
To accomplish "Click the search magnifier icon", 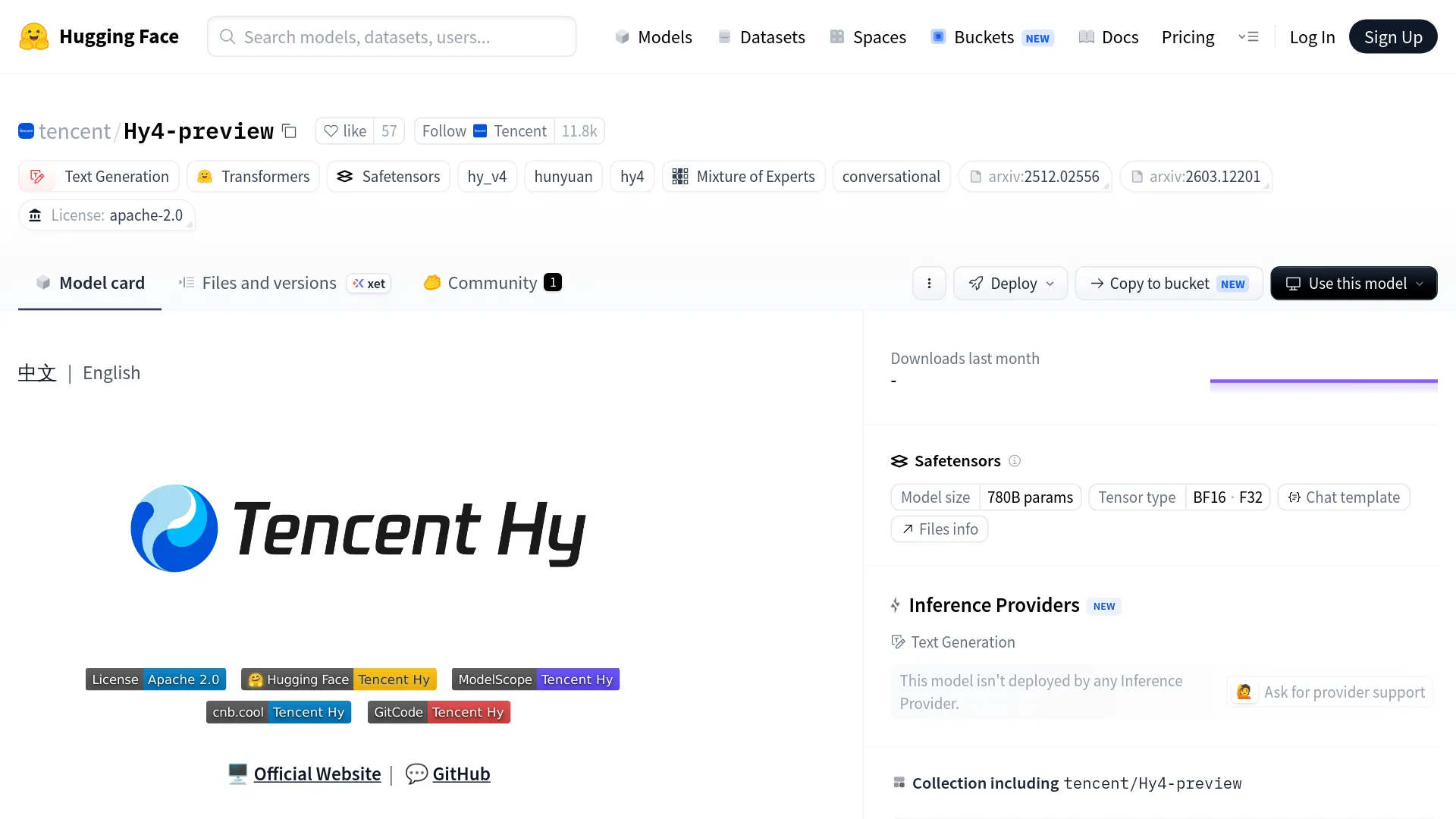I will 227,36.
